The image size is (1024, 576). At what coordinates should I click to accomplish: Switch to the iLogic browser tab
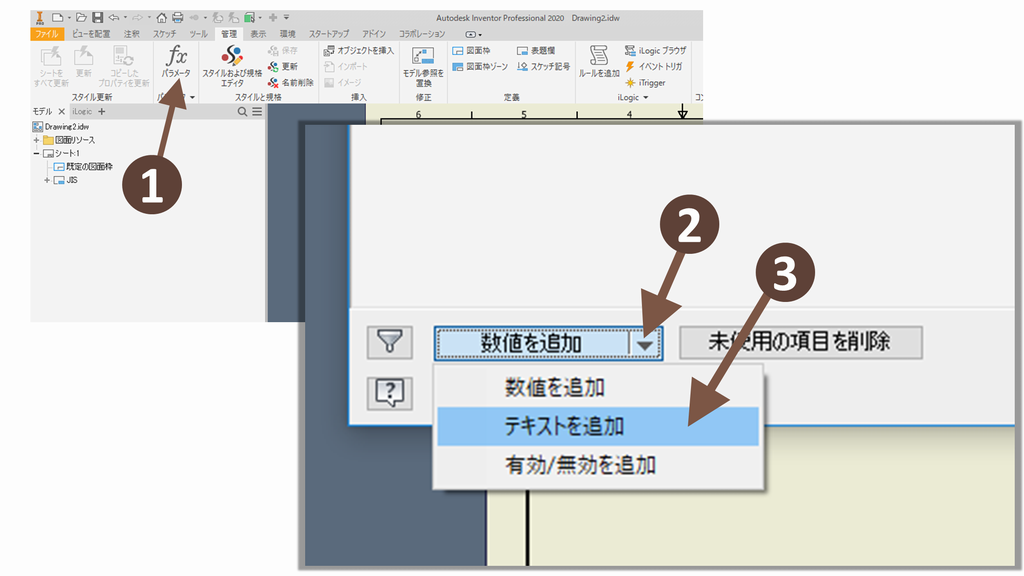tap(80, 112)
